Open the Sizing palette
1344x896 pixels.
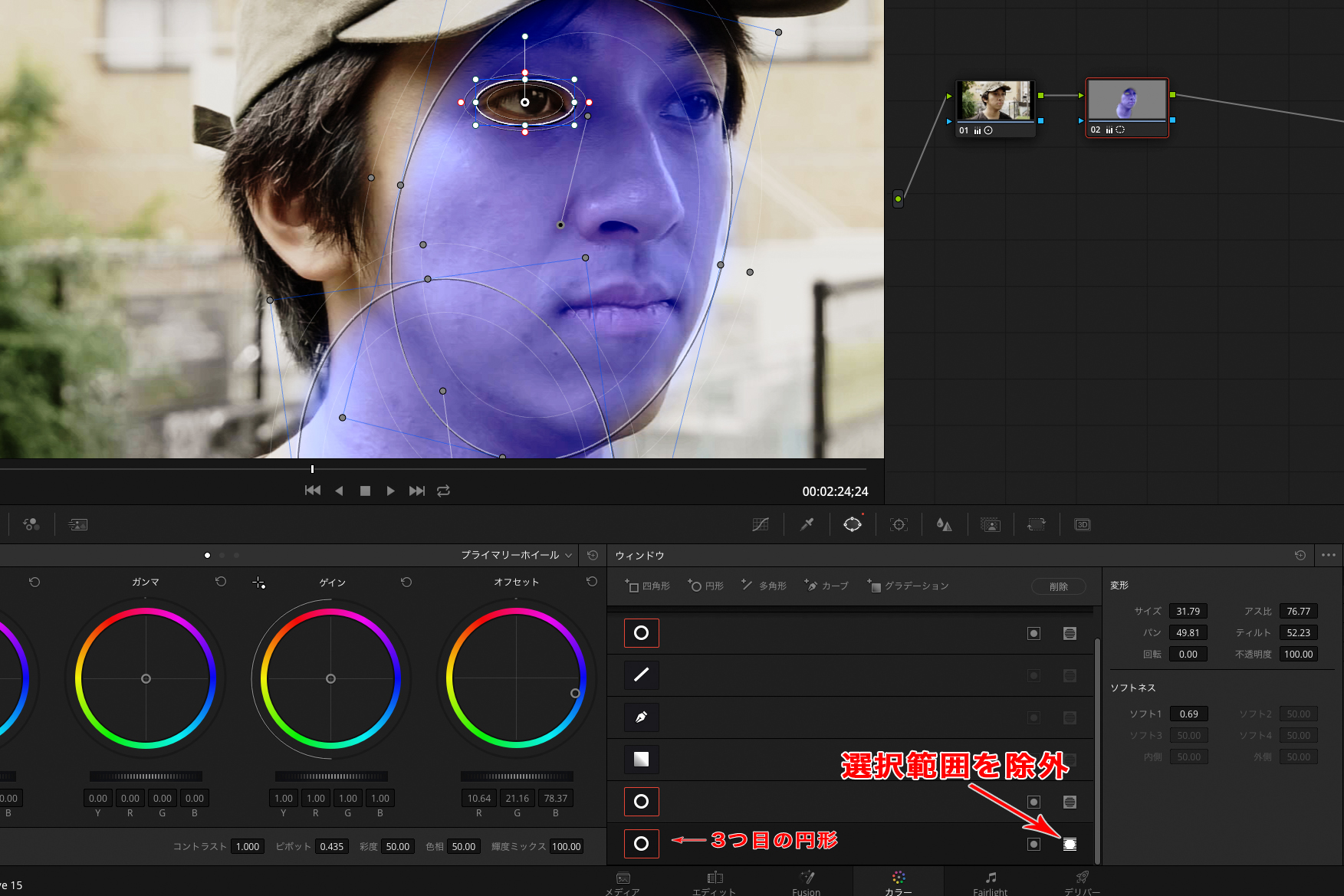point(1037,525)
